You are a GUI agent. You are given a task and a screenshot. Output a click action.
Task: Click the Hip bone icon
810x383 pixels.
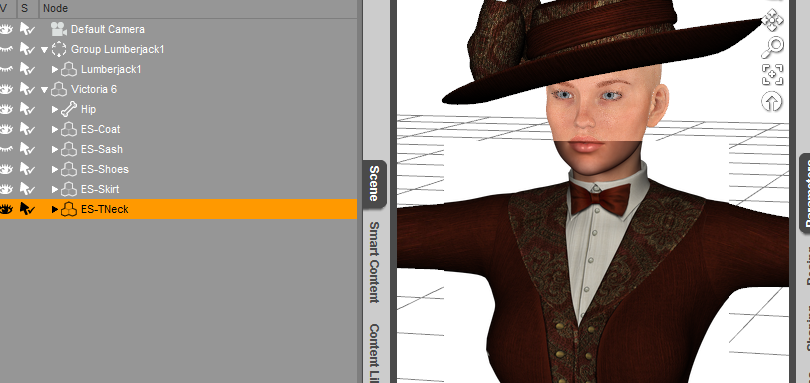click(69, 109)
